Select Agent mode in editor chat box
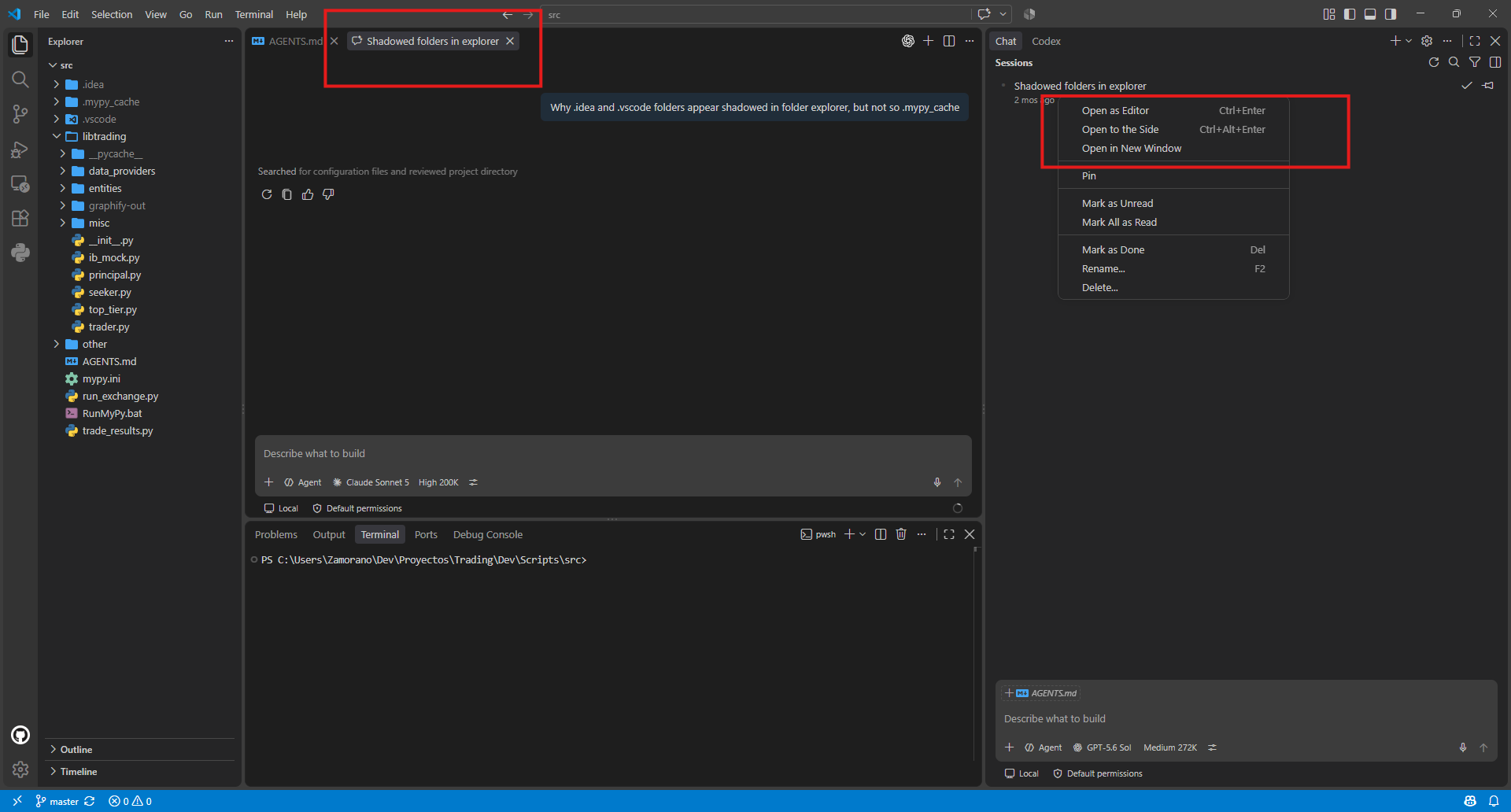This screenshot has width=1511, height=812. [x=303, y=482]
